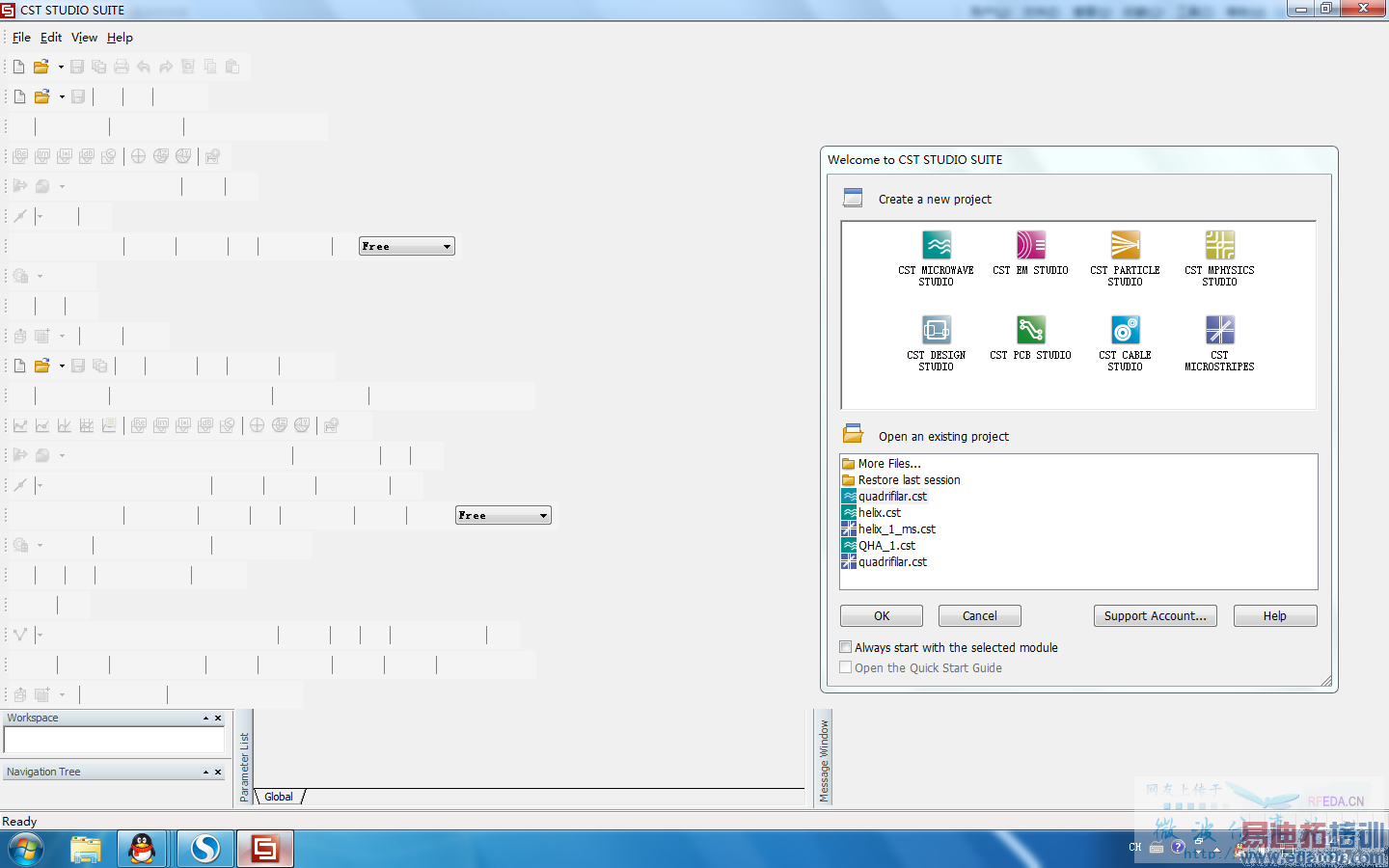Click the Copy icon beside Paste
Screen dimensions: 1389x868
point(210,67)
